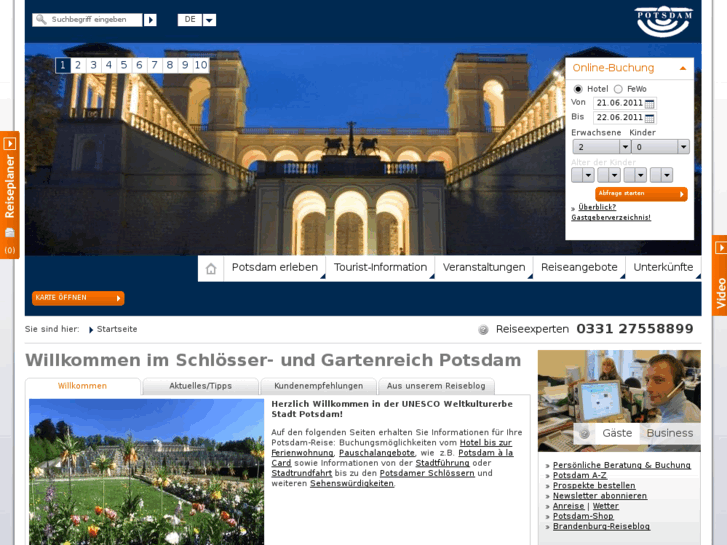
Task: Select the Gäste tab
Action: pos(617,433)
